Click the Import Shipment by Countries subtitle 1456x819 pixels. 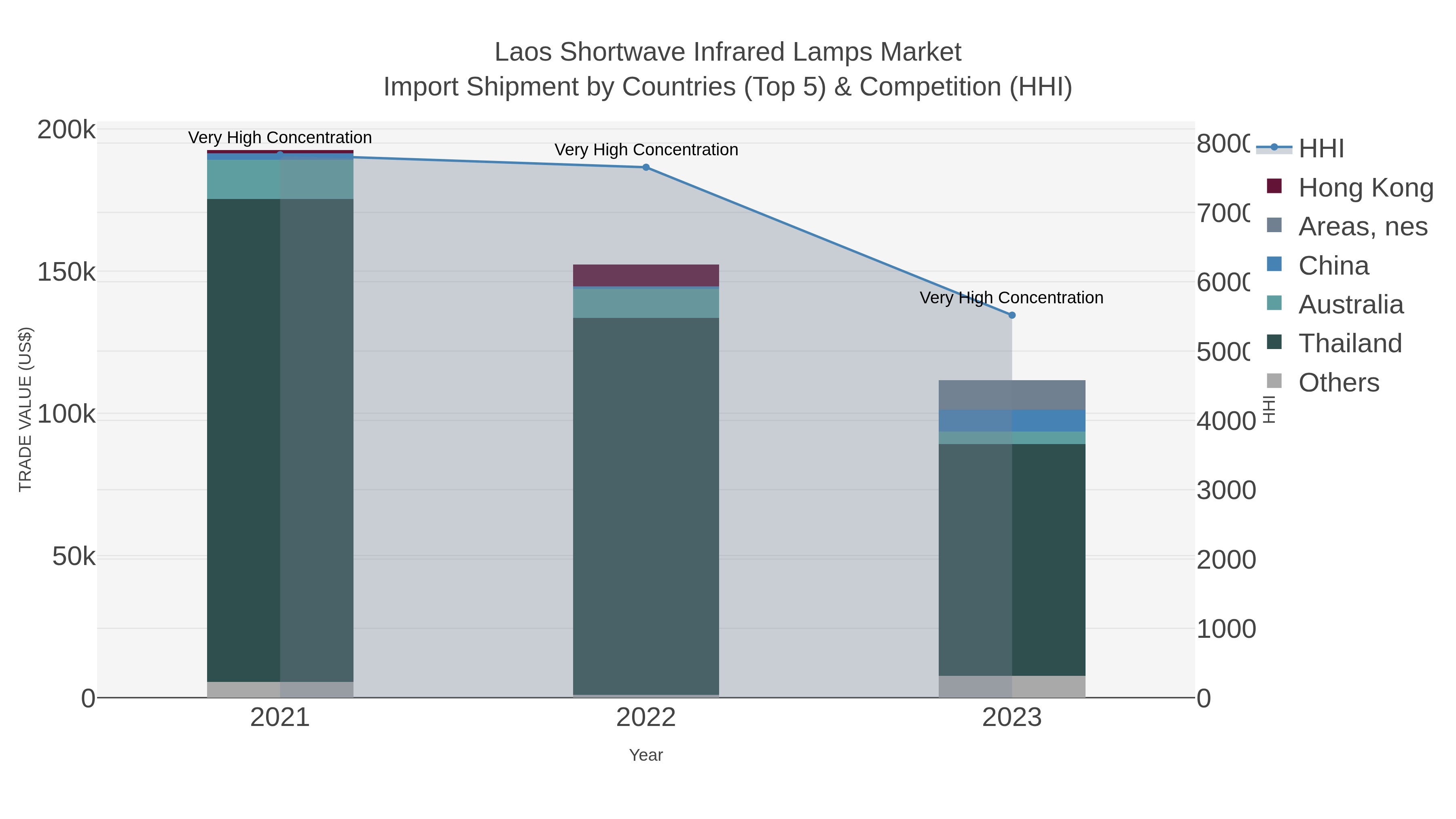click(x=728, y=87)
